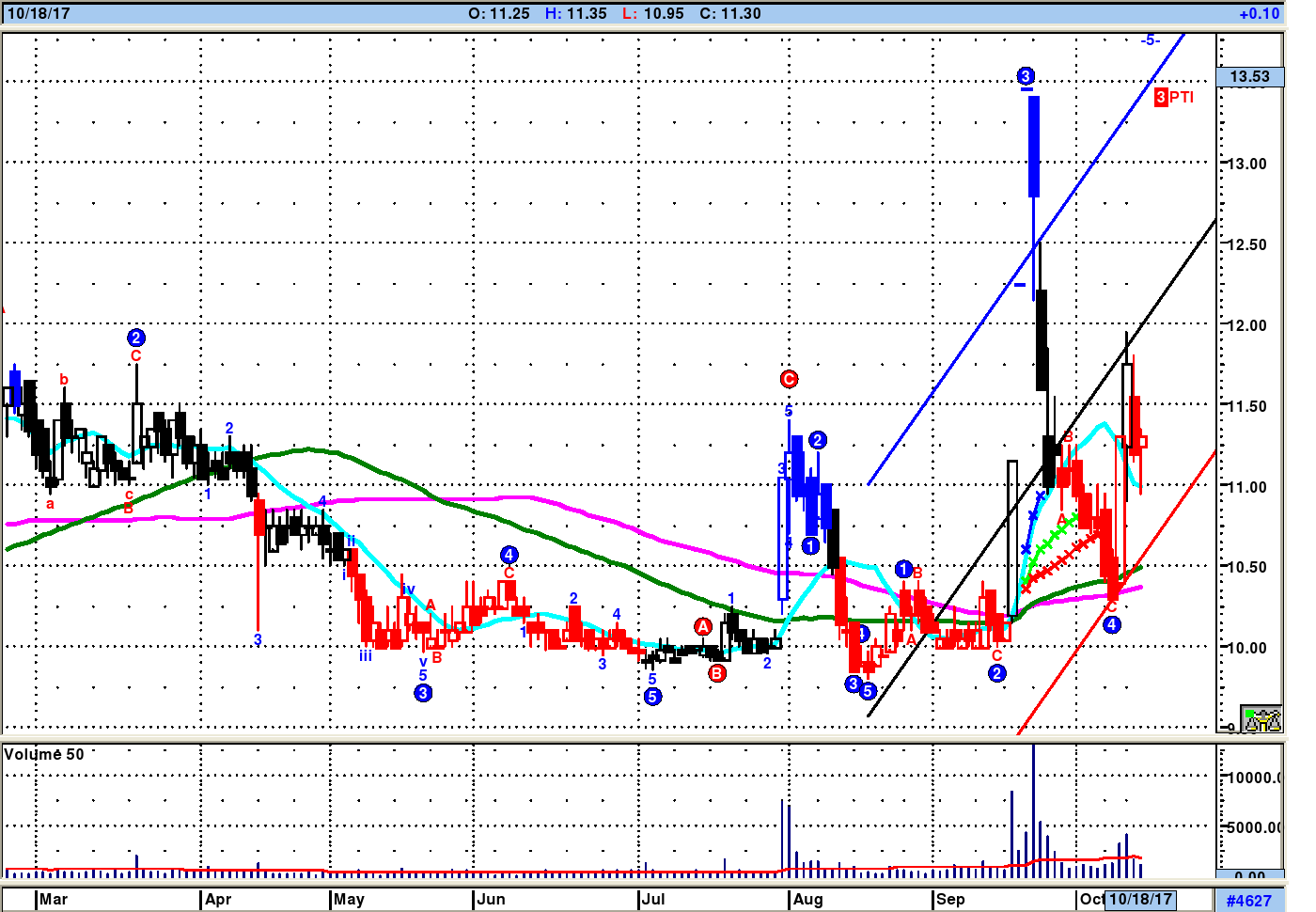Click the Jul label on the time axis
Viewport: 1316px width, 912px height.
point(653,899)
